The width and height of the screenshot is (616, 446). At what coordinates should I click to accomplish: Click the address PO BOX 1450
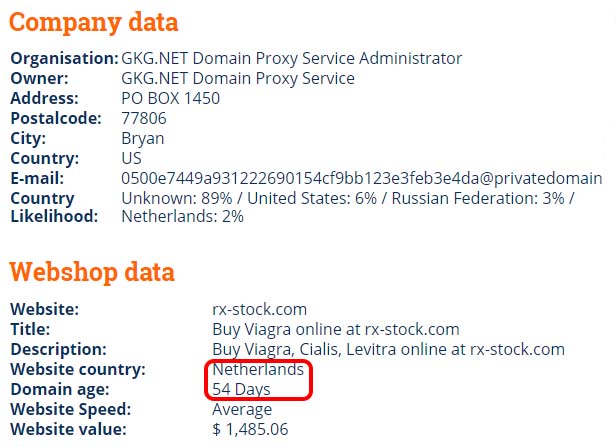tap(170, 98)
